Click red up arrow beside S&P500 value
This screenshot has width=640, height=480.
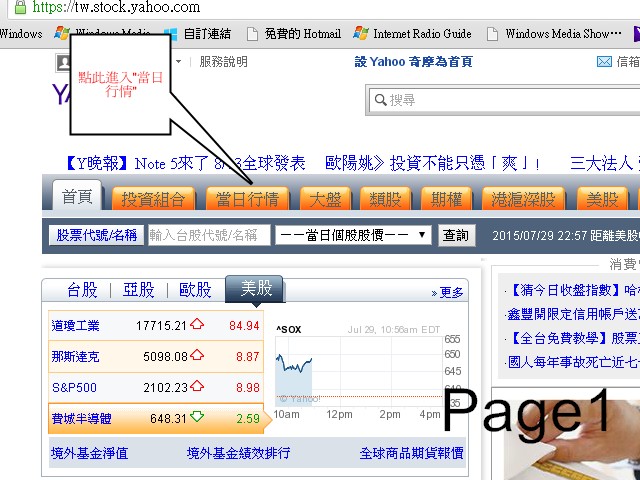coord(197,386)
